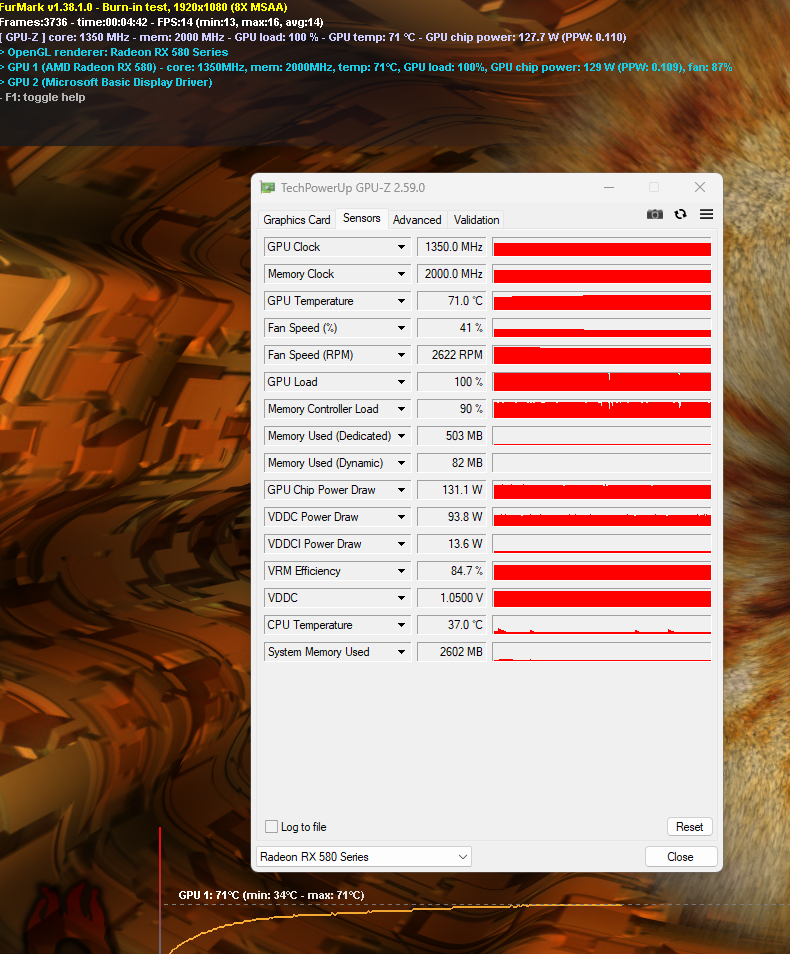Viewport: 790px width, 954px height.
Task: Click FurMark GPU 2 Microsoft Basic Display Driver line
Action: pos(107,82)
